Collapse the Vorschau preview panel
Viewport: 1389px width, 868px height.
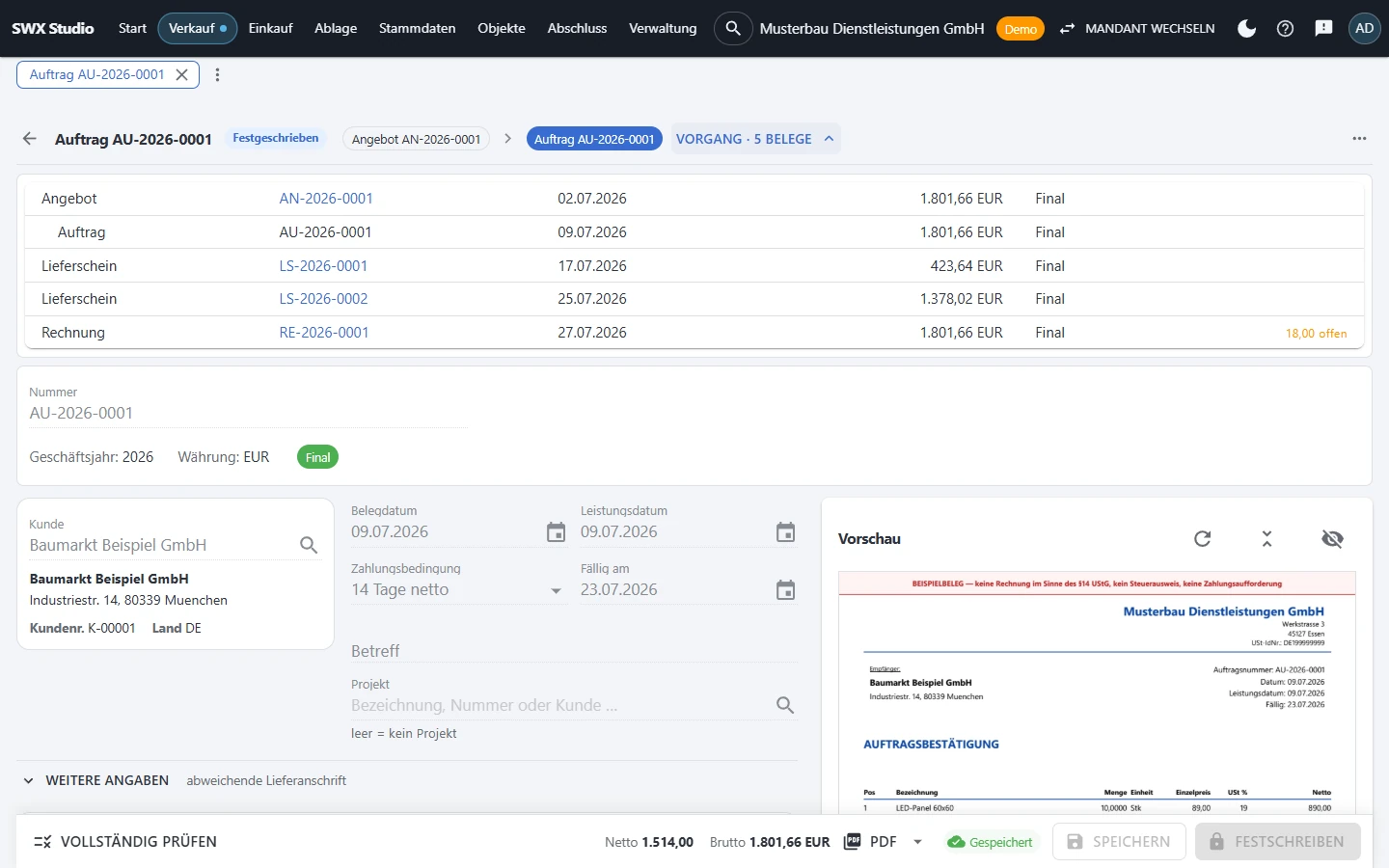[1266, 539]
